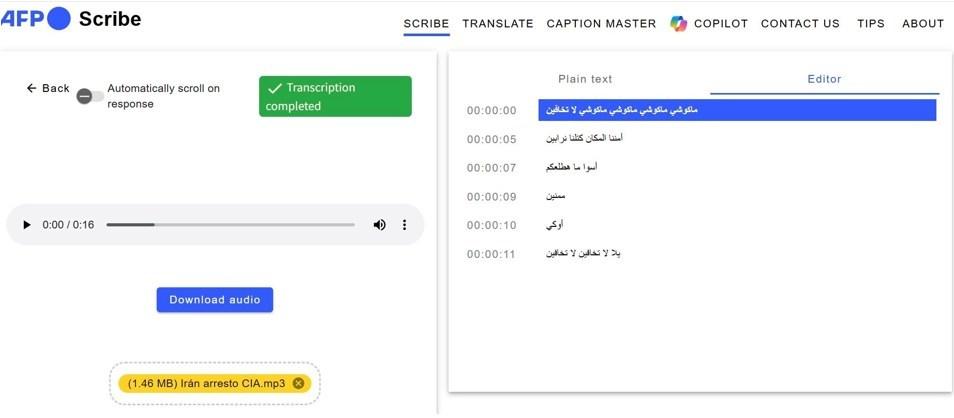Download the audio file

point(215,300)
